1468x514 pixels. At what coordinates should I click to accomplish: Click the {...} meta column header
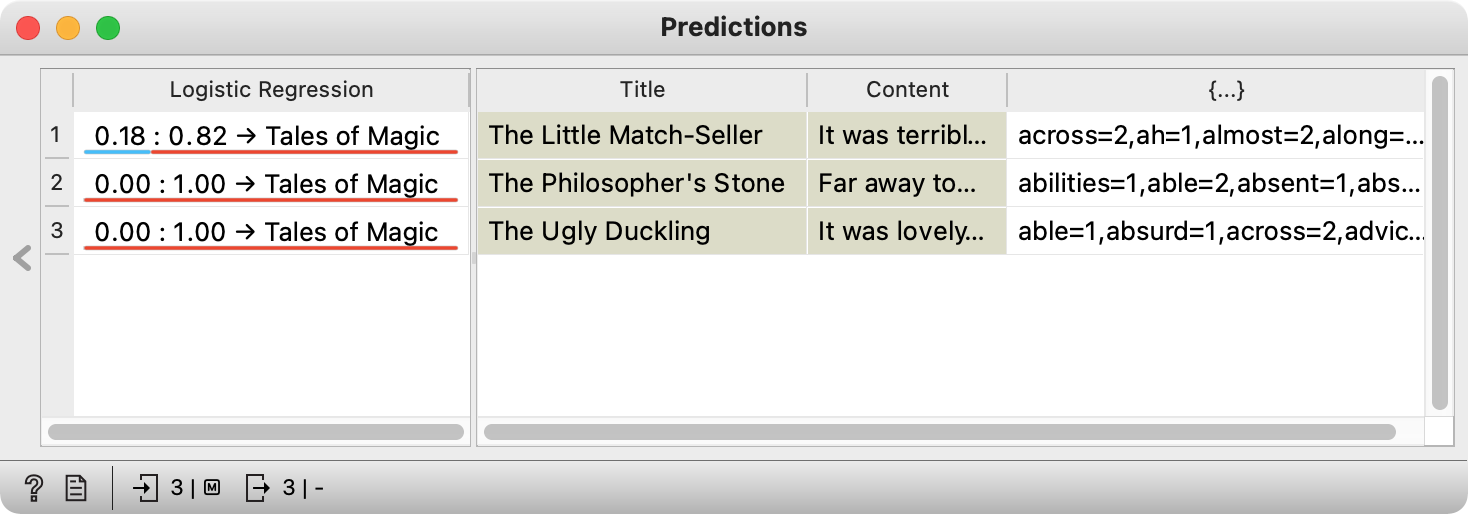pyautogui.click(x=1216, y=89)
